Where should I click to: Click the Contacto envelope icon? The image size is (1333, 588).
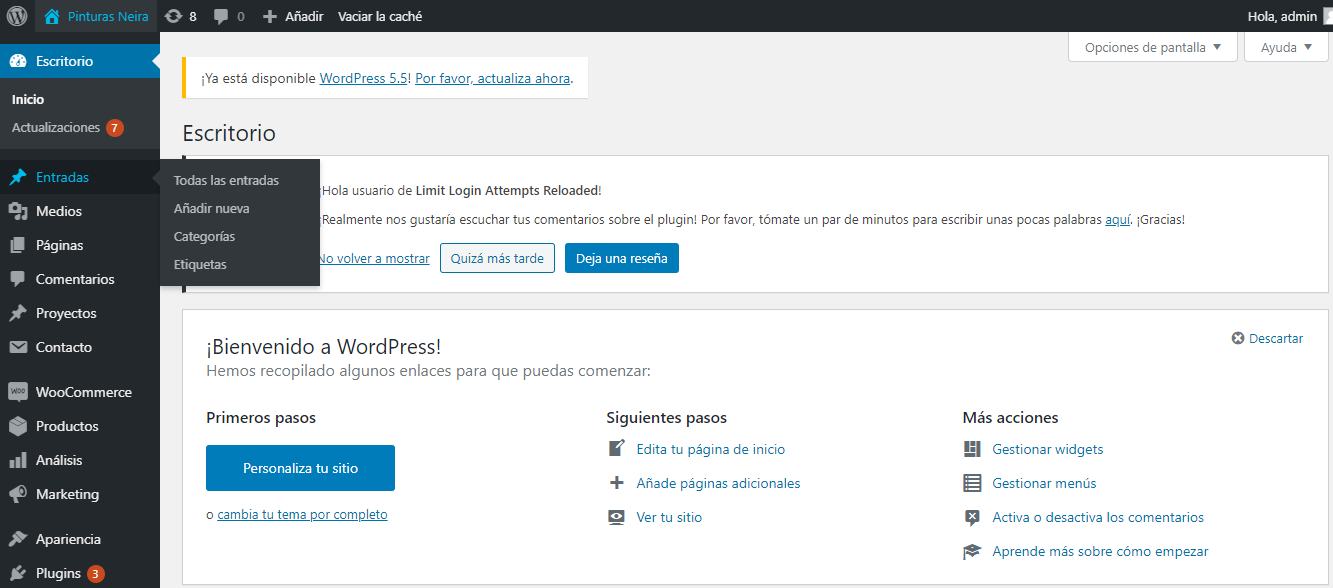coord(18,347)
